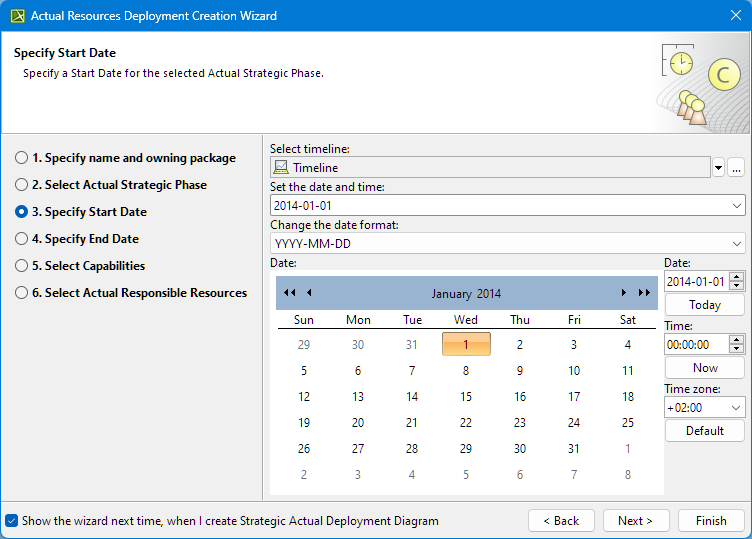
Task: Go to previous month in calendar
Action: pos(309,293)
